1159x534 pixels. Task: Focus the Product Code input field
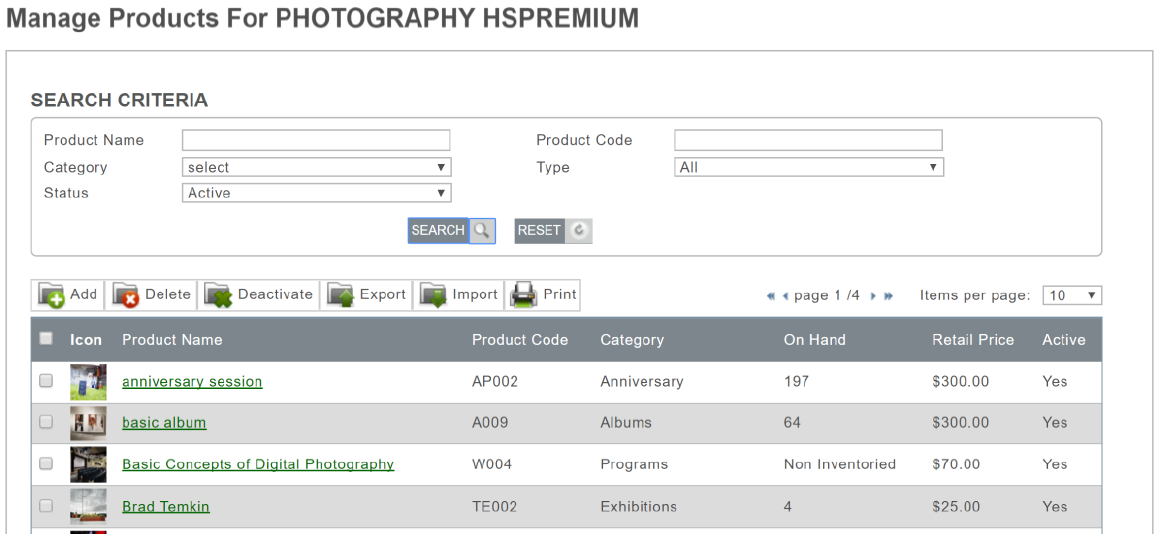(x=808, y=140)
